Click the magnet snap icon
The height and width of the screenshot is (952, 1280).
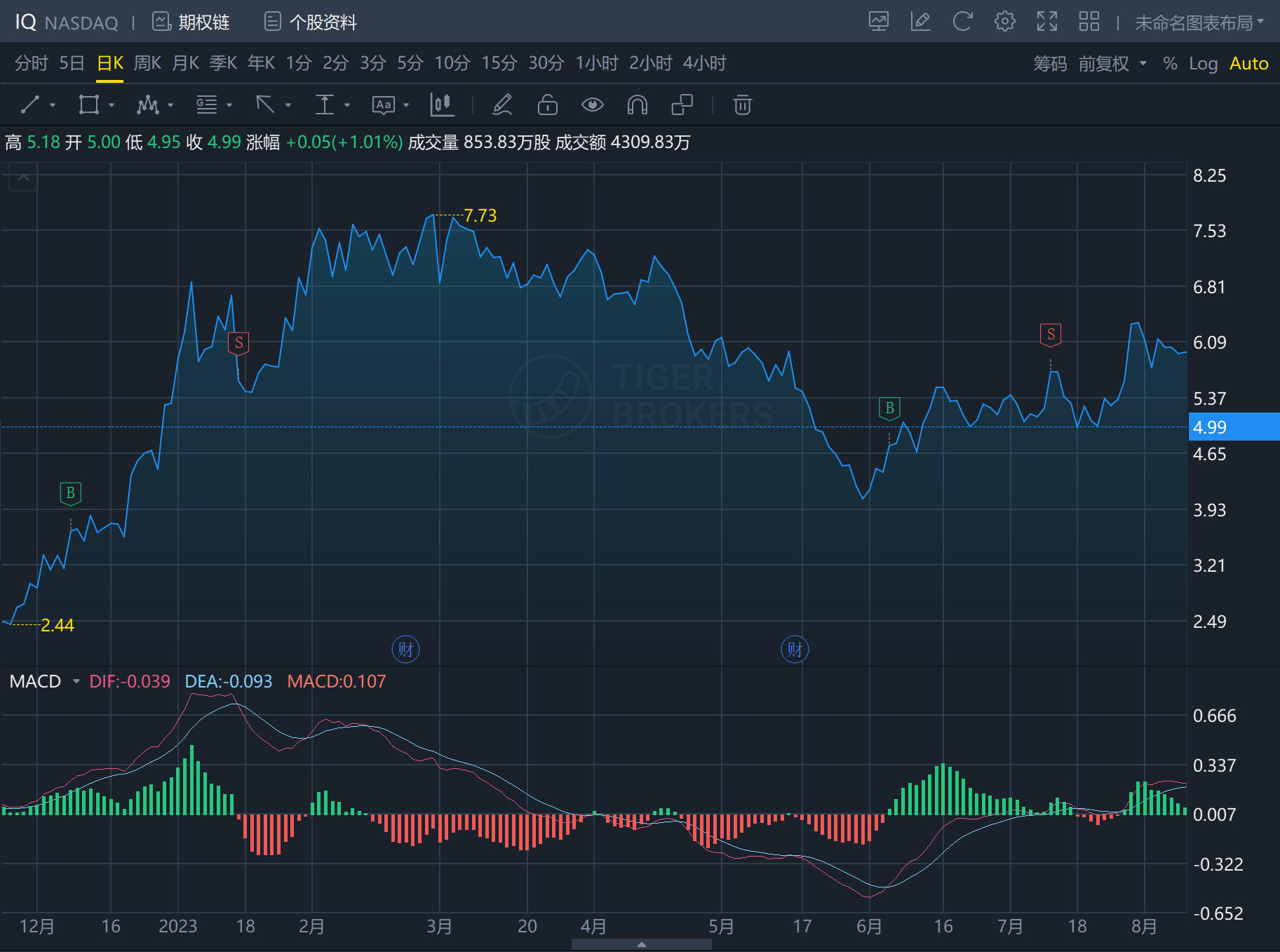pyautogui.click(x=637, y=105)
